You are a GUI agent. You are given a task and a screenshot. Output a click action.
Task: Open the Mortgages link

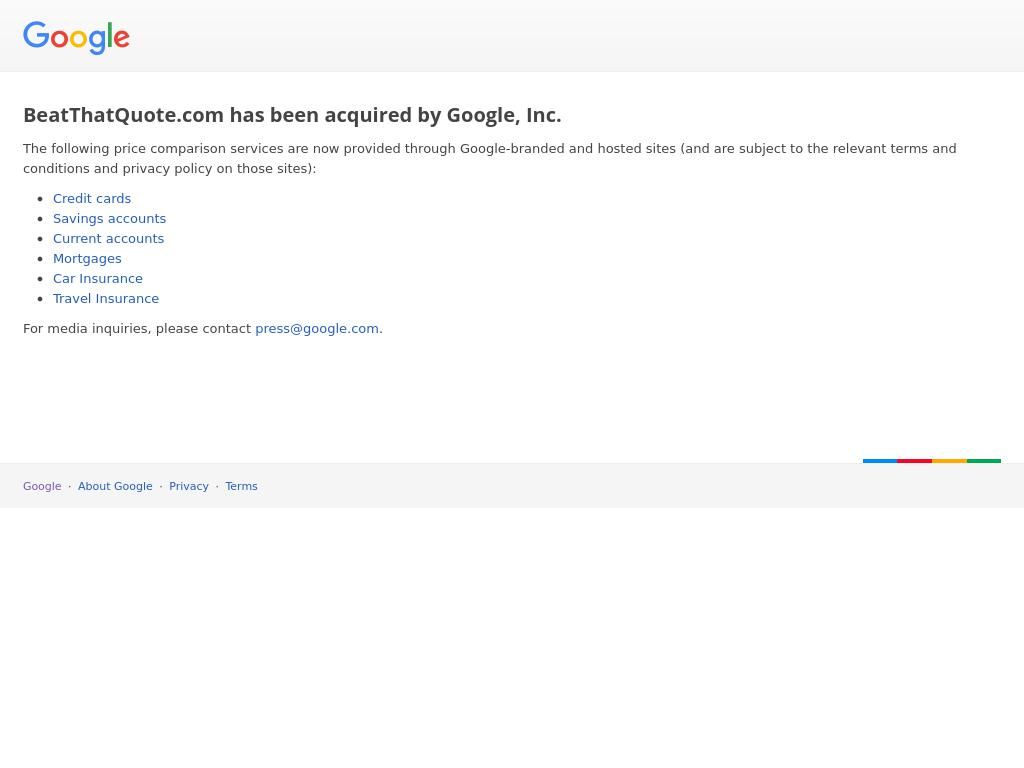pos(88,259)
